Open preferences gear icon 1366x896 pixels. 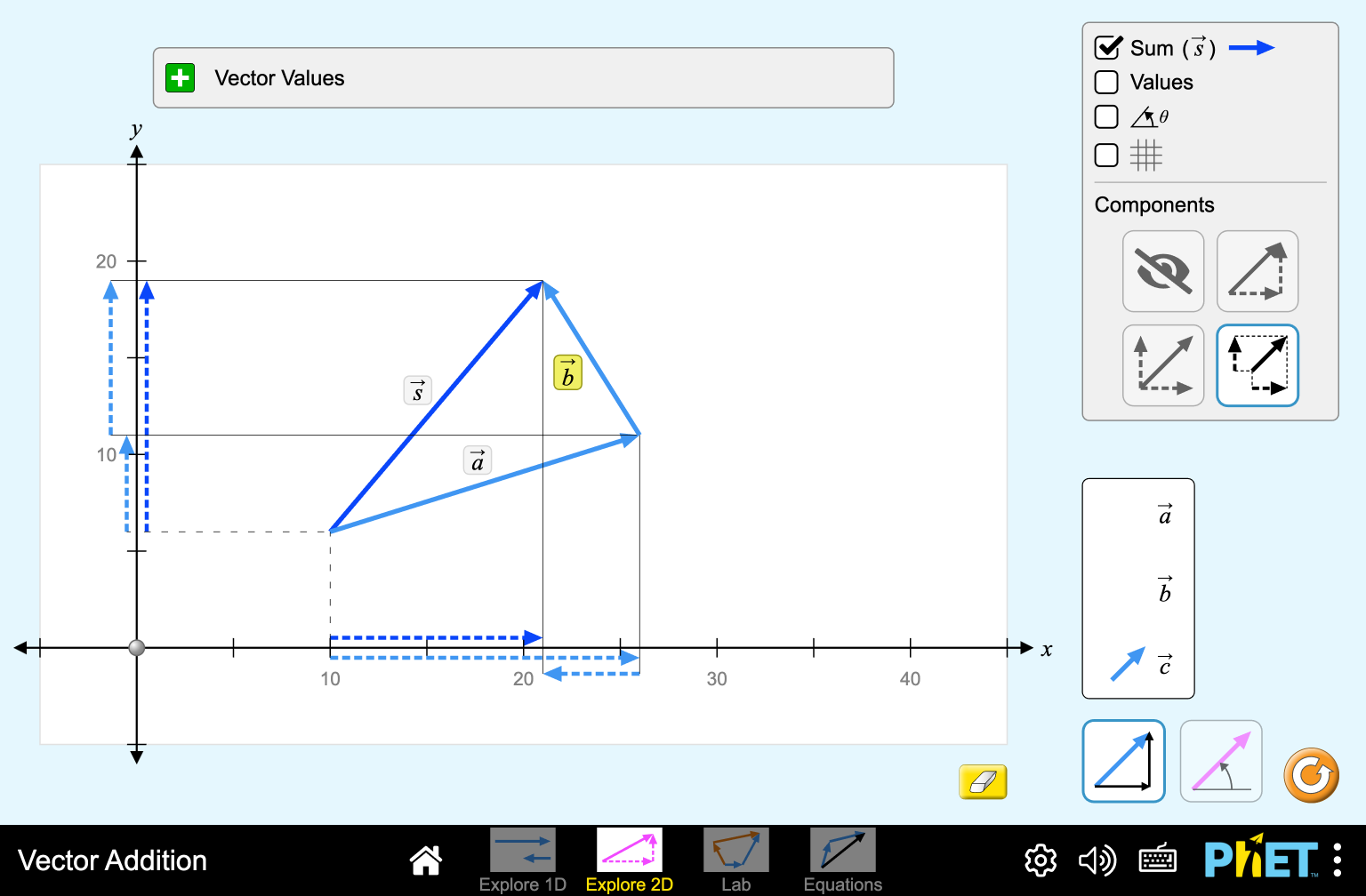(x=1041, y=860)
